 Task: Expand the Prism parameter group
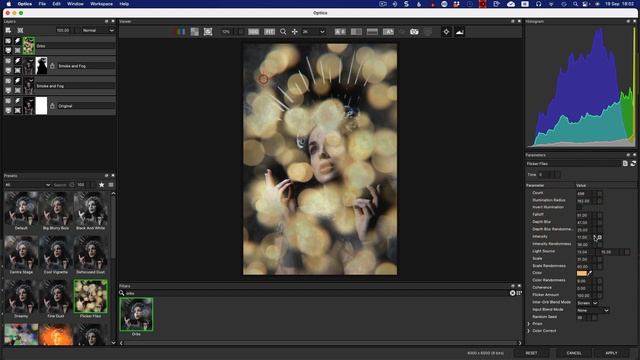pyautogui.click(x=529, y=324)
